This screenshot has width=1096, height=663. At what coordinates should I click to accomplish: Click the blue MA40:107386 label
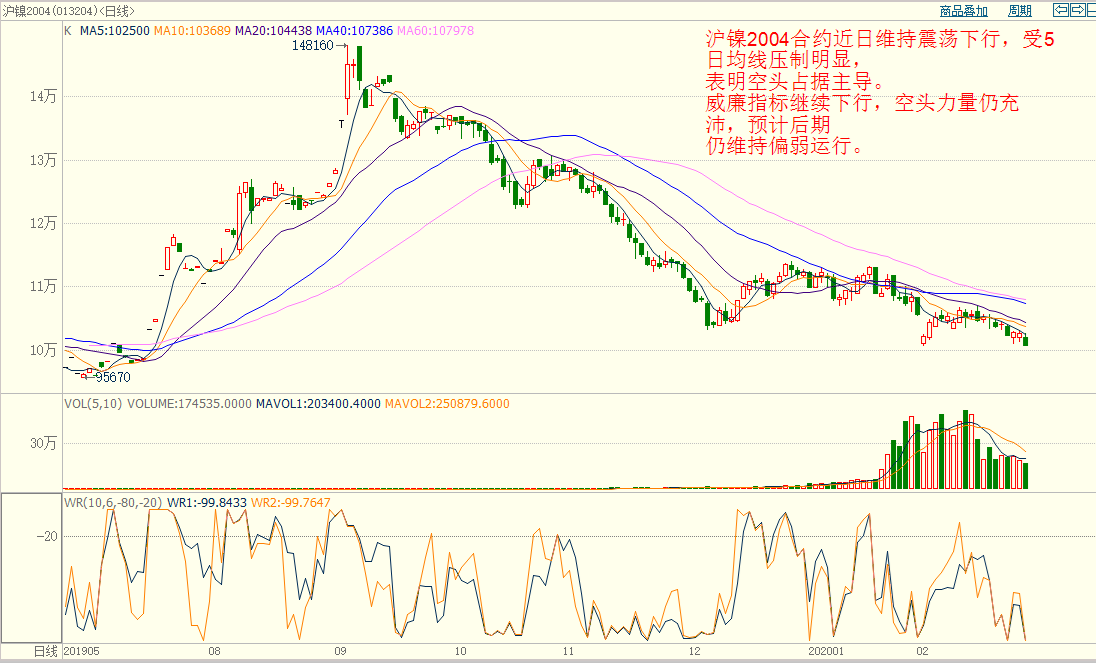pyautogui.click(x=355, y=31)
